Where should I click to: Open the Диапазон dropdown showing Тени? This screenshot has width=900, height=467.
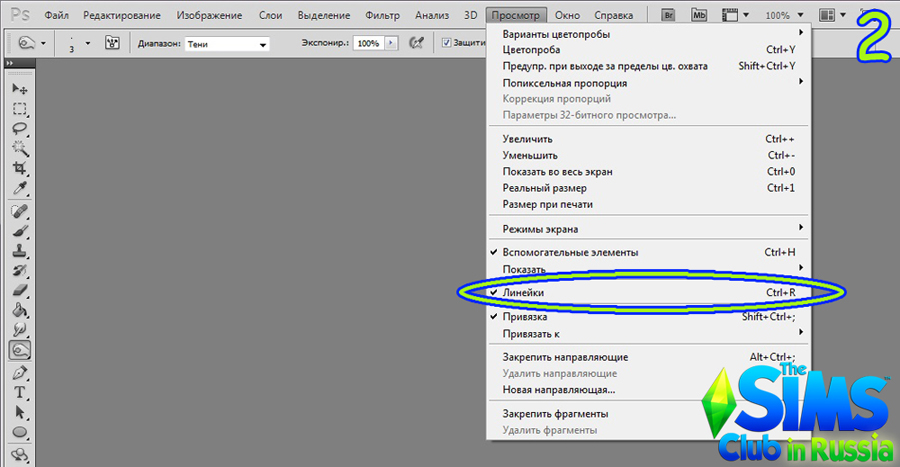[x=226, y=44]
